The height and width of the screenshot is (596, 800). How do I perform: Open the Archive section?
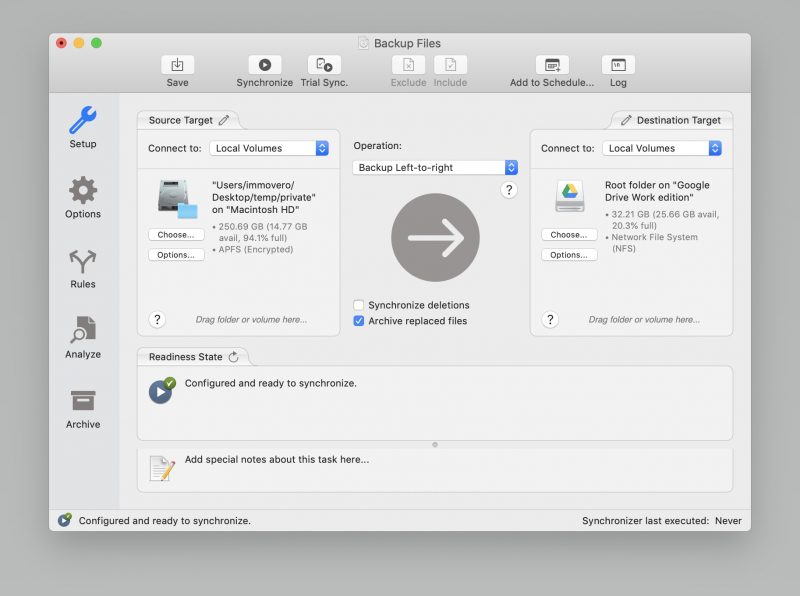click(x=83, y=409)
